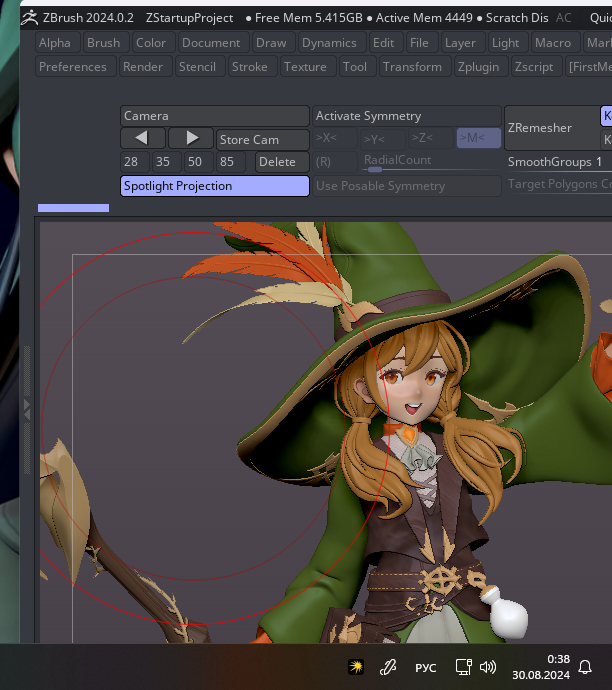The image size is (612, 690).
Task: Open the Layer menu
Action: pyautogui.click(x=461, y=43)
